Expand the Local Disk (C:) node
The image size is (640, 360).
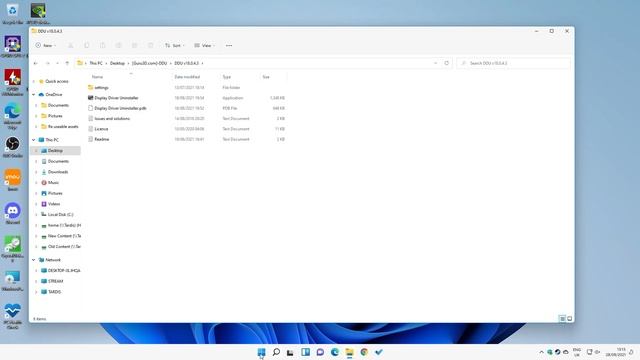(x=36, y=214)
